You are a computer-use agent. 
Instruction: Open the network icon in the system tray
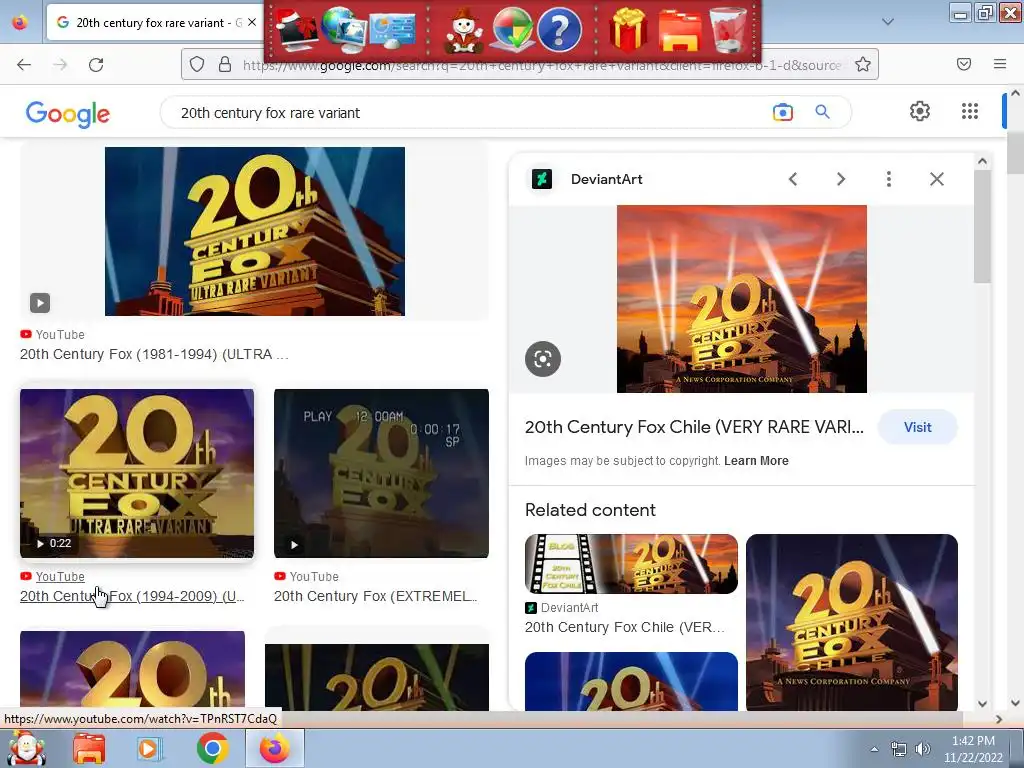click(899, 749)
